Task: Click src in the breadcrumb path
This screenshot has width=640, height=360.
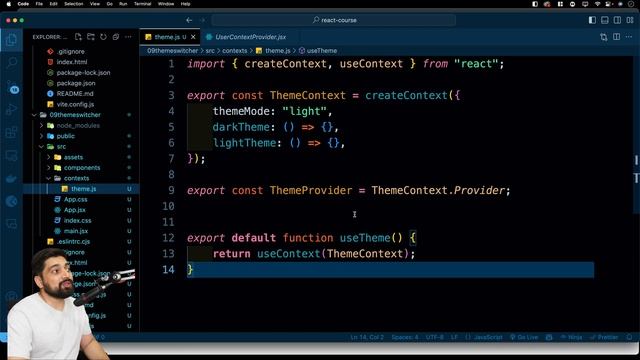Action: tap(210, 51)
